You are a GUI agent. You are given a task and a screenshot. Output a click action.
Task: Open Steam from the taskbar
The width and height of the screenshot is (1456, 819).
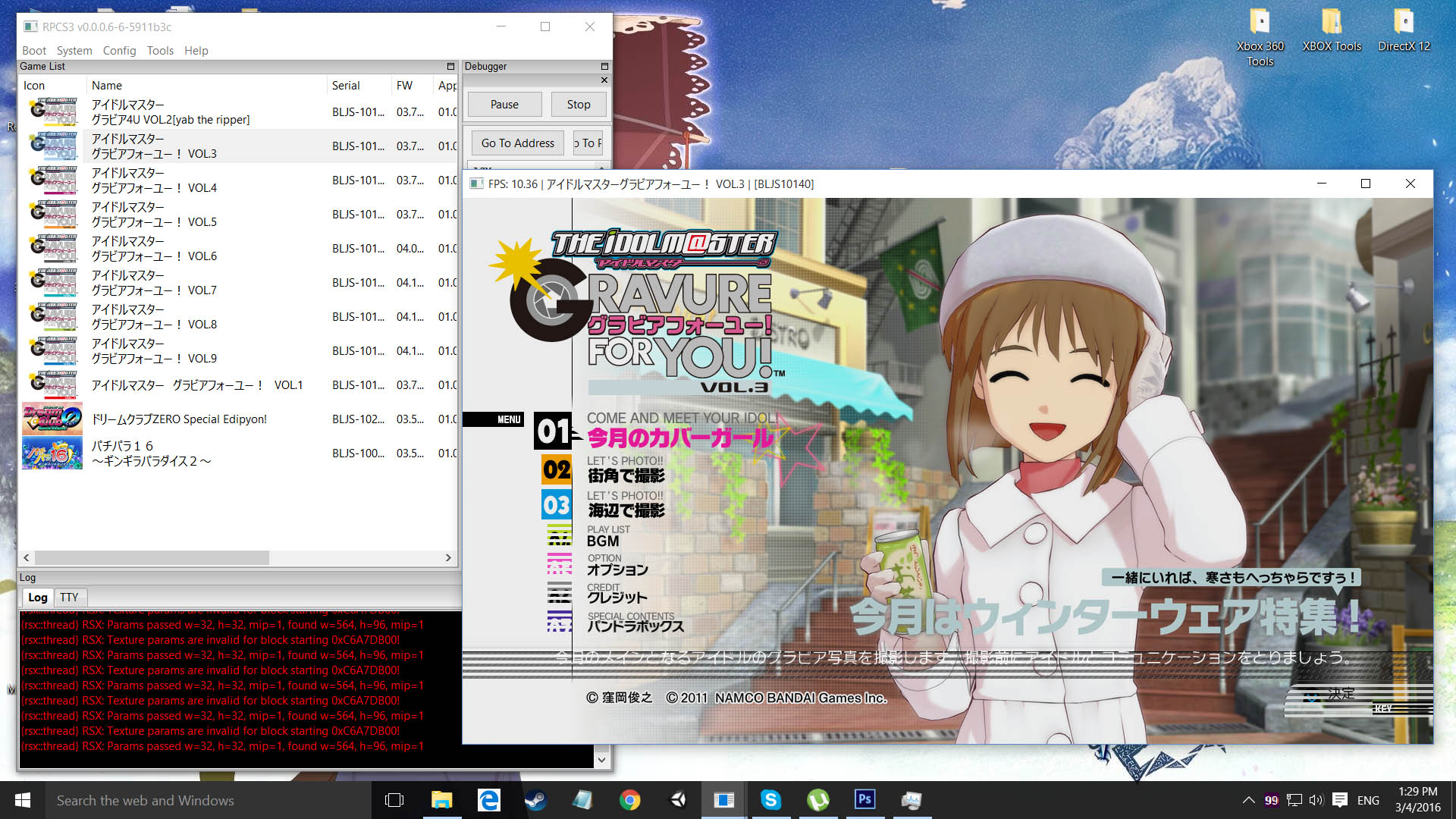pyautogui.click(x=535, y=800)
